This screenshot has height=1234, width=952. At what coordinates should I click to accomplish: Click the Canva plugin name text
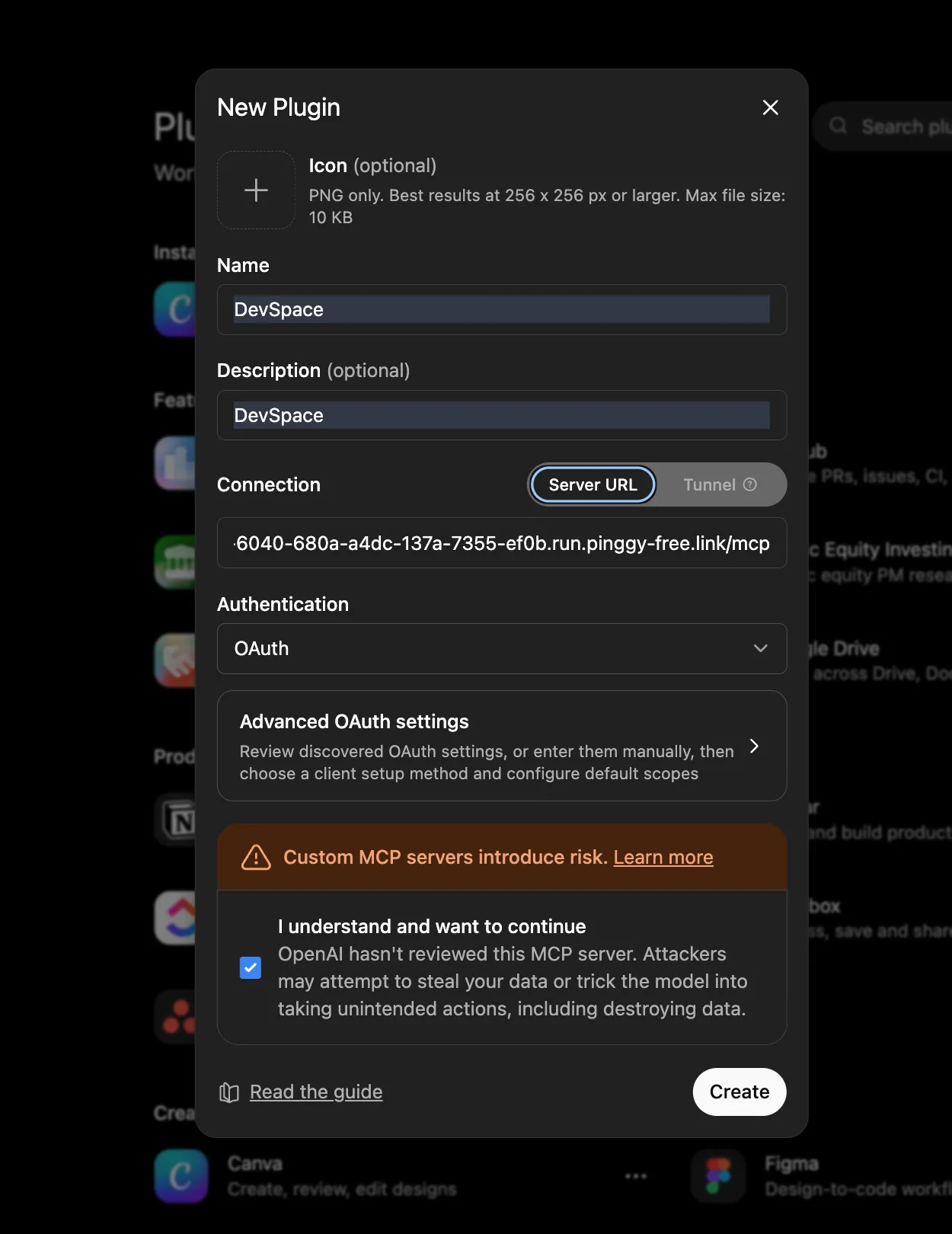pos(255,1164)
